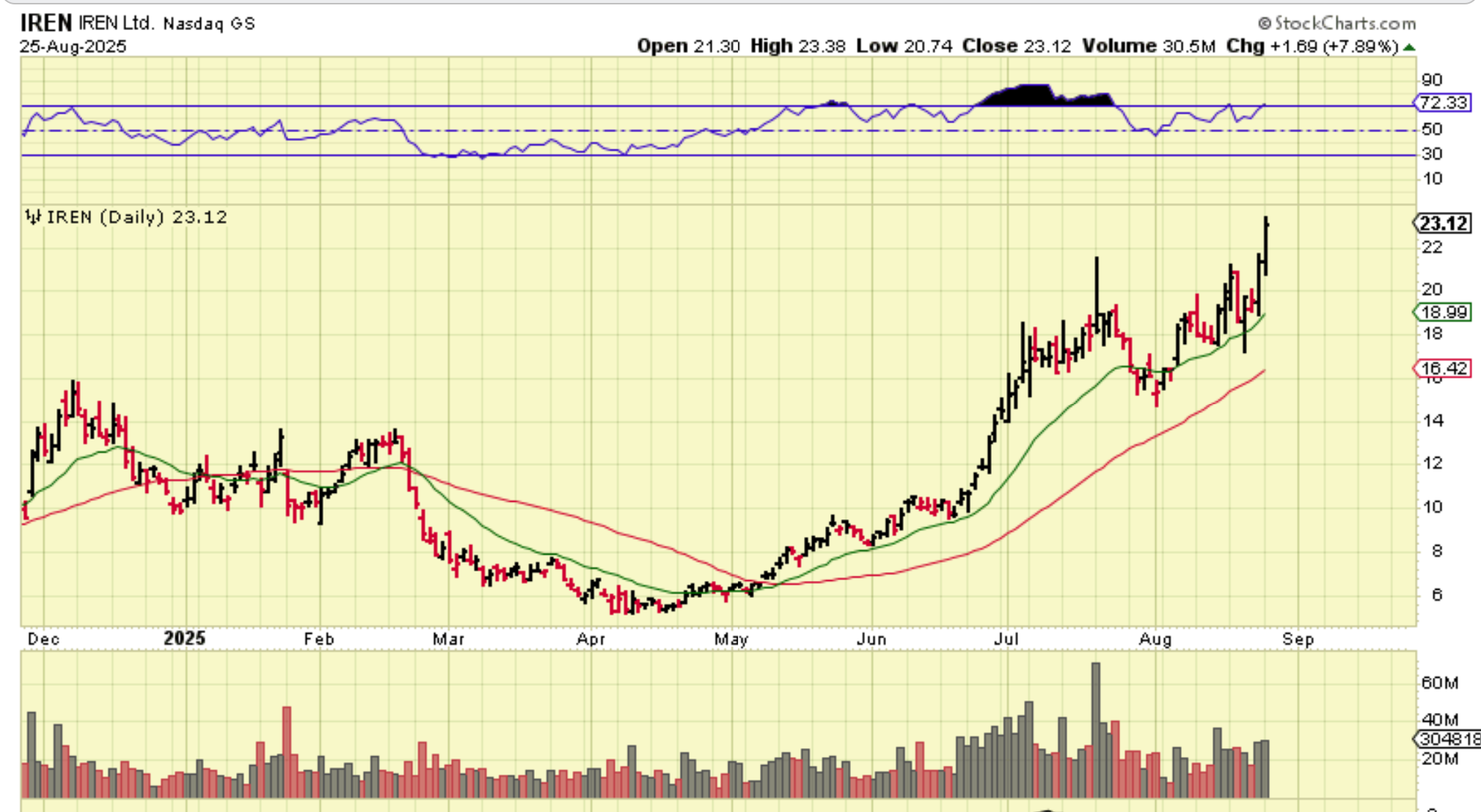The height and width of the screenshot is (812, 1481).
Task: Click the Sep label on the date axis
Action: tap(1298, 640)
